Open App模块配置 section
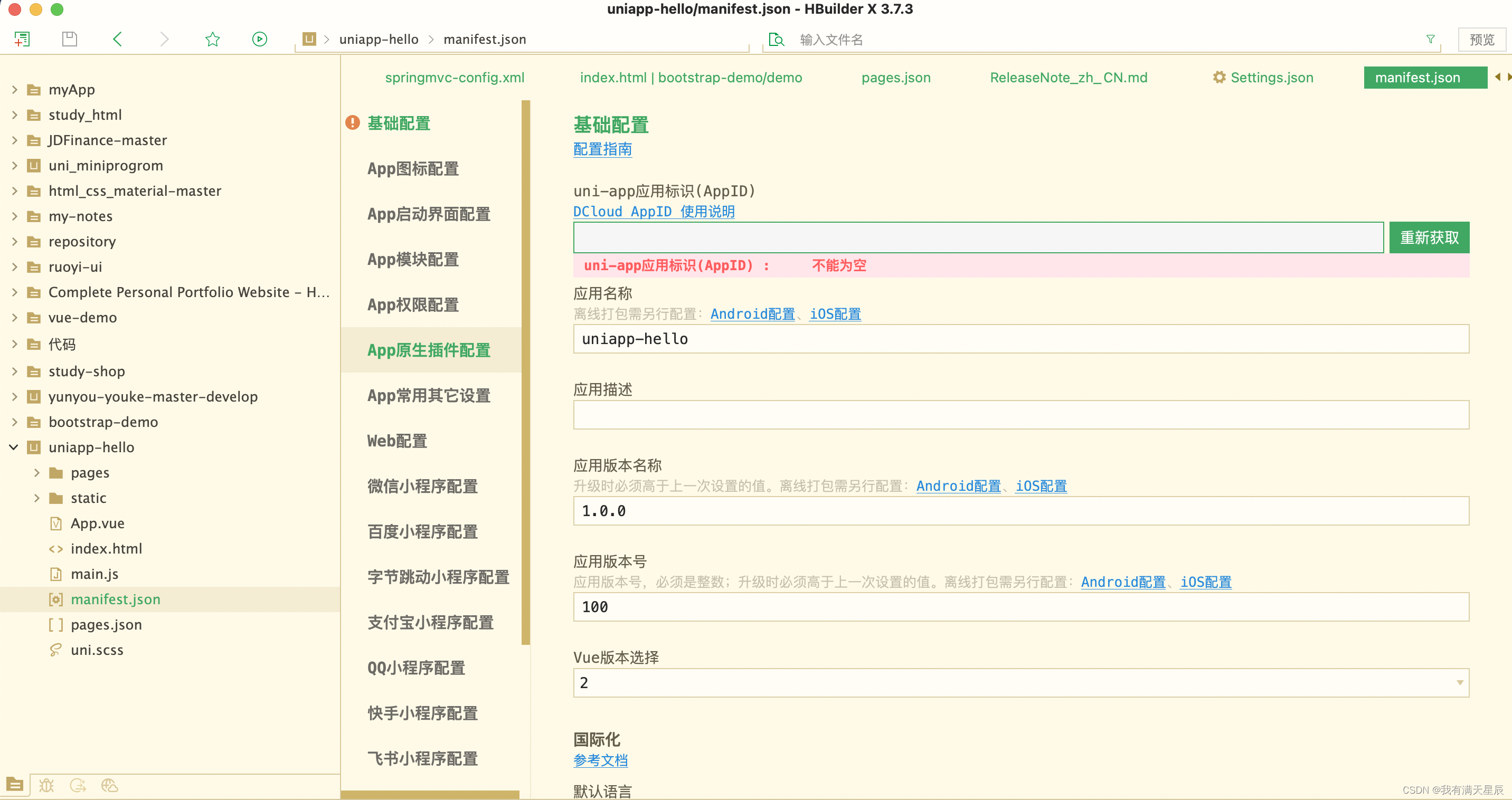The height and width of the screenshot is (800, 1512). pyautogui.click(x=413, y=259)
